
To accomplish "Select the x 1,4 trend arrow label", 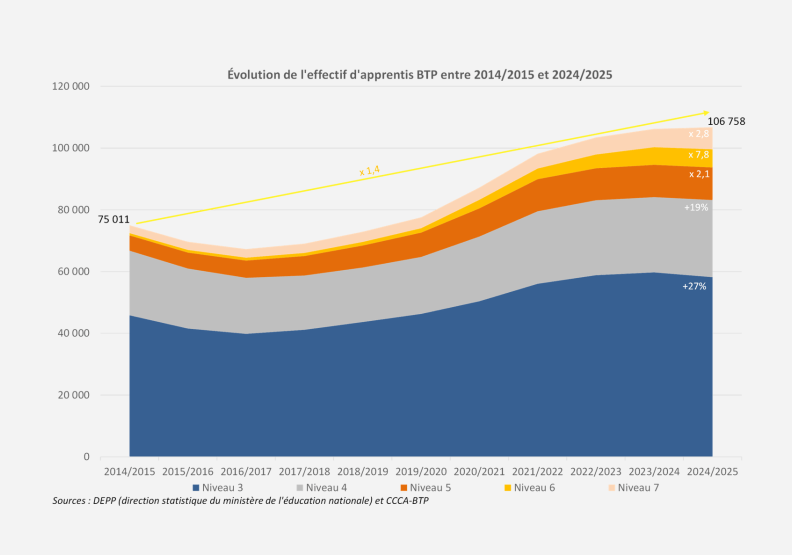I will (x=369, y=171).
